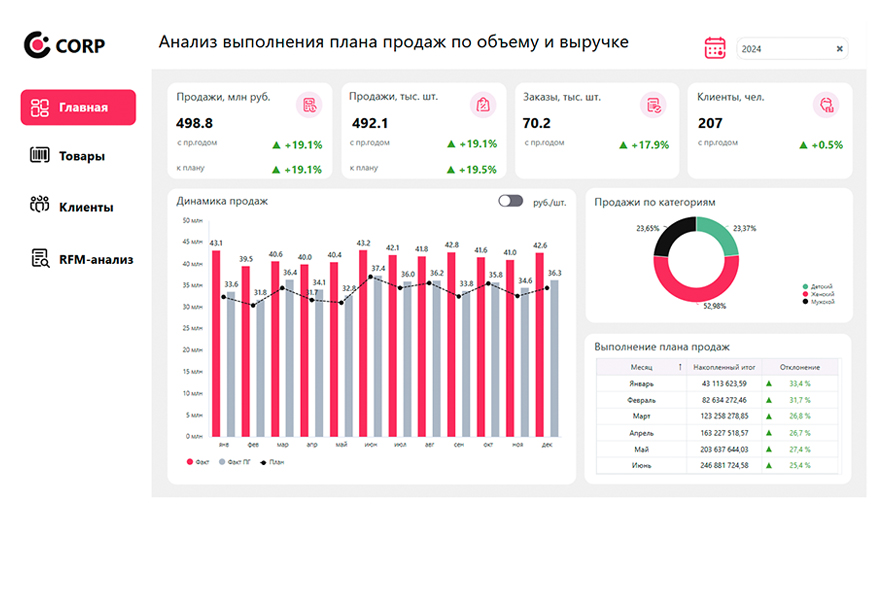The width and height of the screenshot is (890, 594).
Task: Toggle the руб./шт. switch
Action: point(511,201)
